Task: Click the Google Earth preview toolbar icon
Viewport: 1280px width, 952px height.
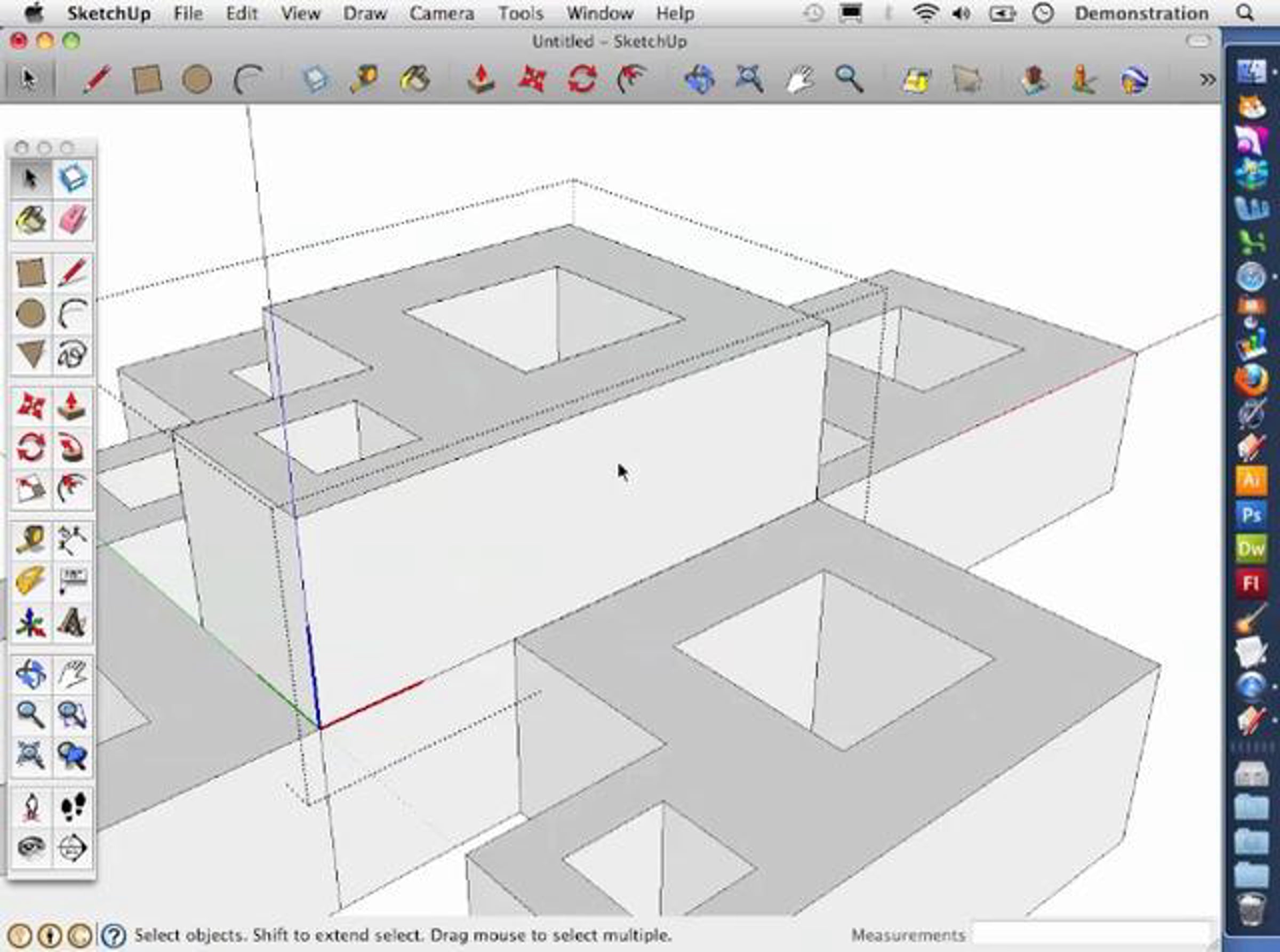Action: [x=1134, y=79]
